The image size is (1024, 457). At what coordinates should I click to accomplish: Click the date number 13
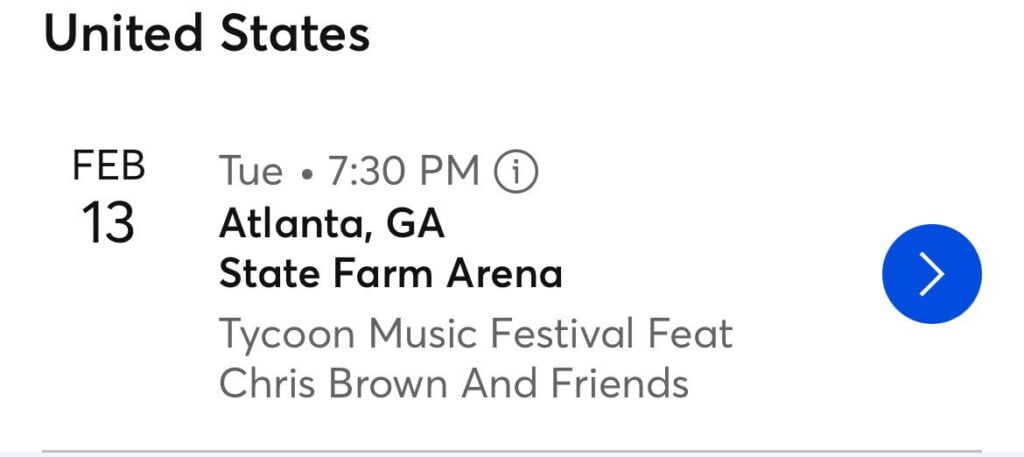tap(108, 223)
